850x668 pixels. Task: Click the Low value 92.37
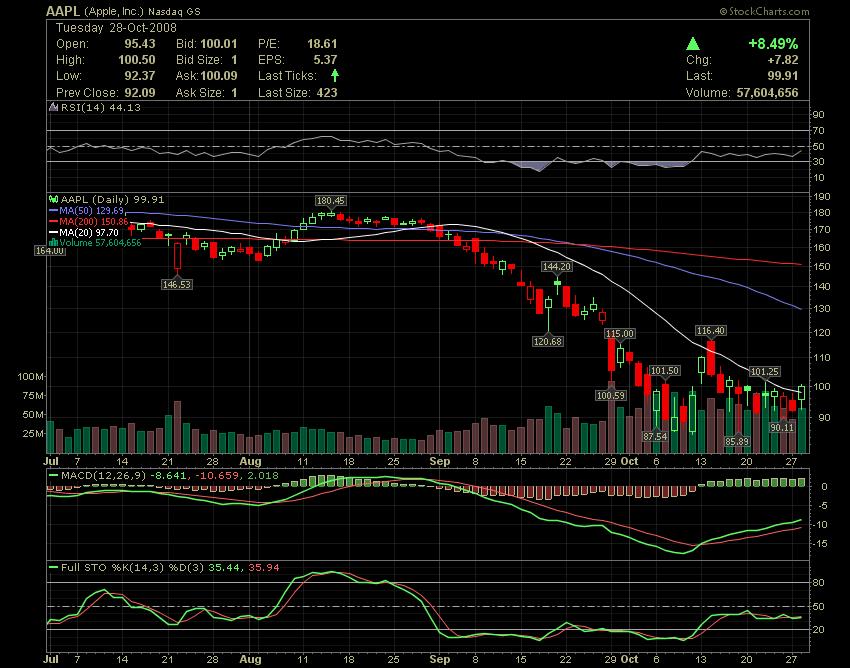tap(140, 75)
